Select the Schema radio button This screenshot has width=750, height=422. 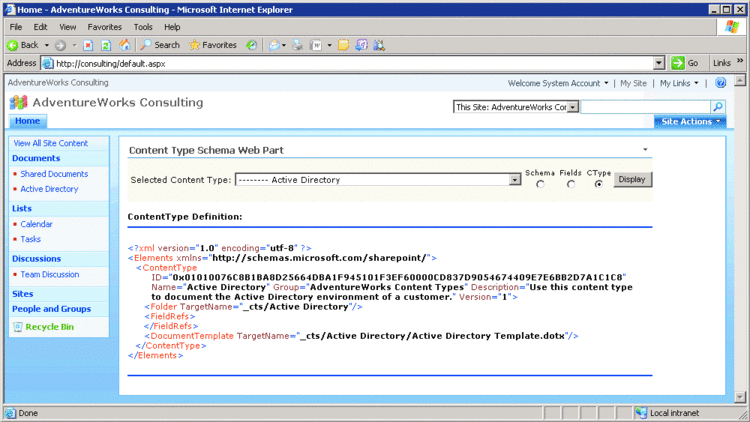(x=540, y=184)
